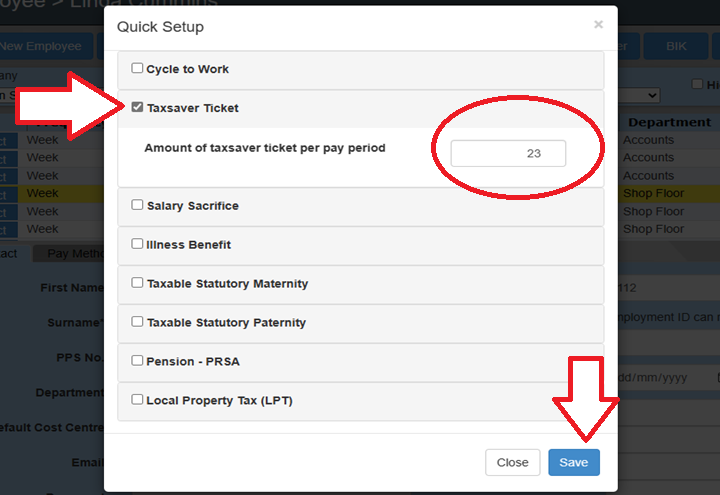Viewport: 720px width, 495px height.
Task: Open the Pay Method tab
Action: (x=75, y=254)
